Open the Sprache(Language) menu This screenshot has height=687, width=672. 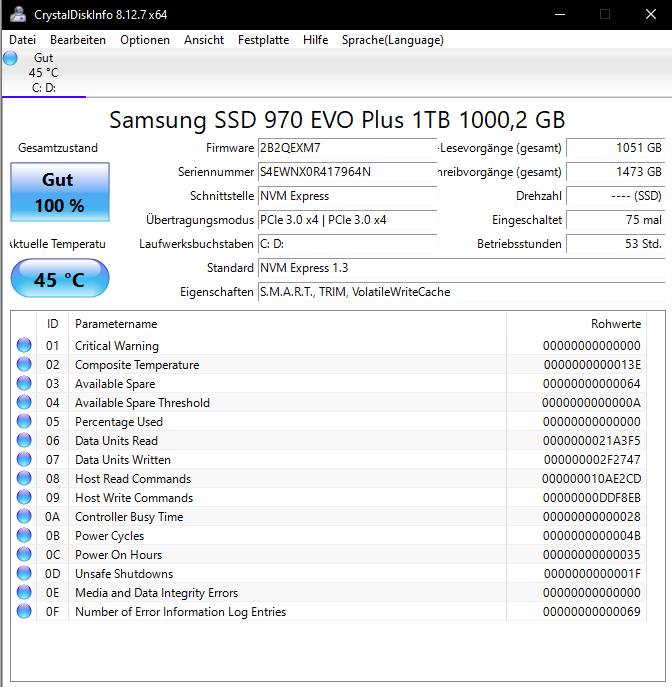point(393,40)
